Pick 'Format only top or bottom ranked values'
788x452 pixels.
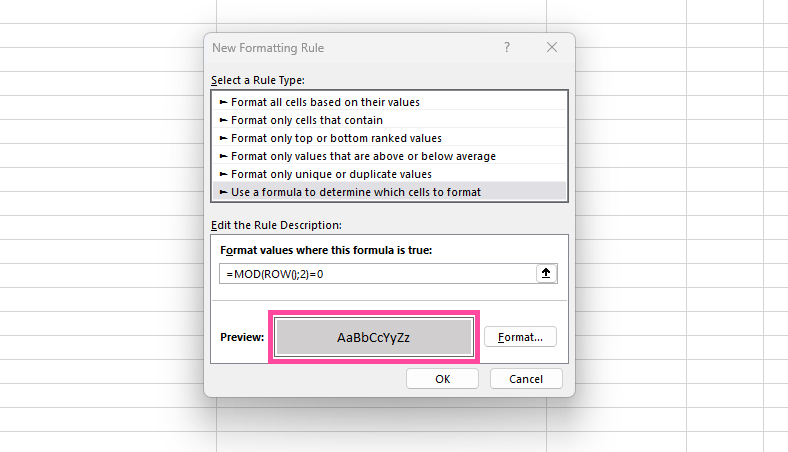pos(336,138)
